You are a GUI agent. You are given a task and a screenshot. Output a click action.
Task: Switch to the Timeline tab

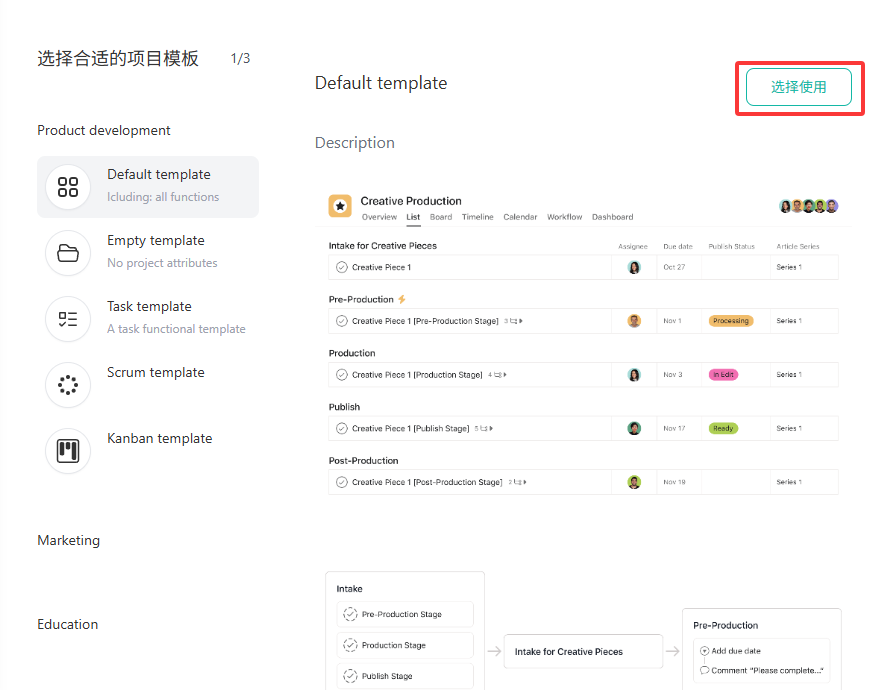coord(478,217)
